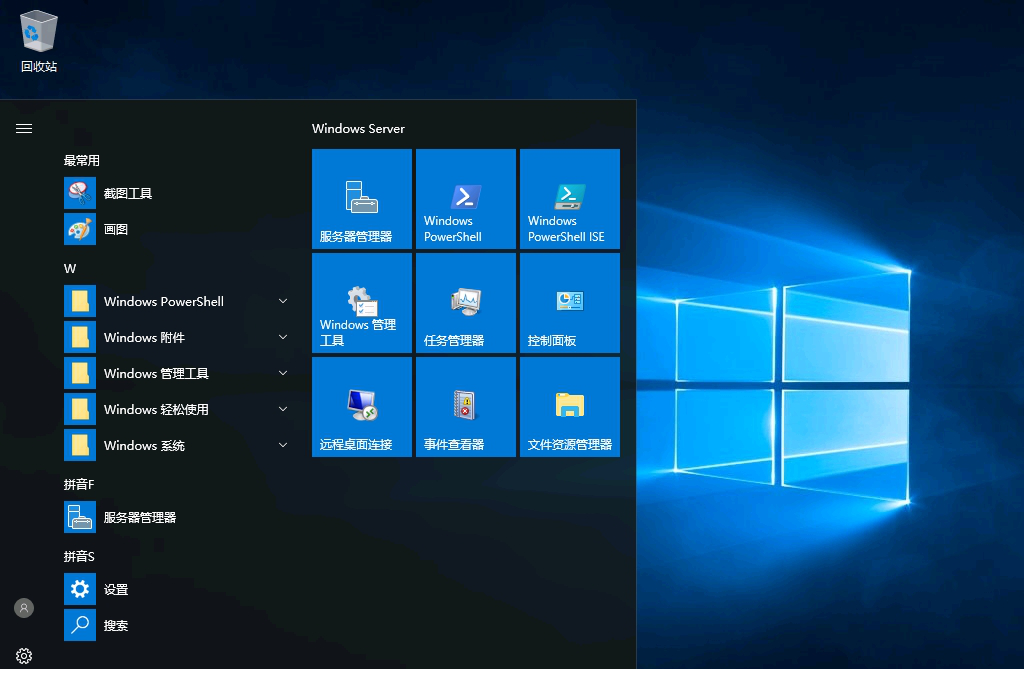Click the Windows 管理工具 folder
The height and width of the screenshot is (695, 1024).
176,373
